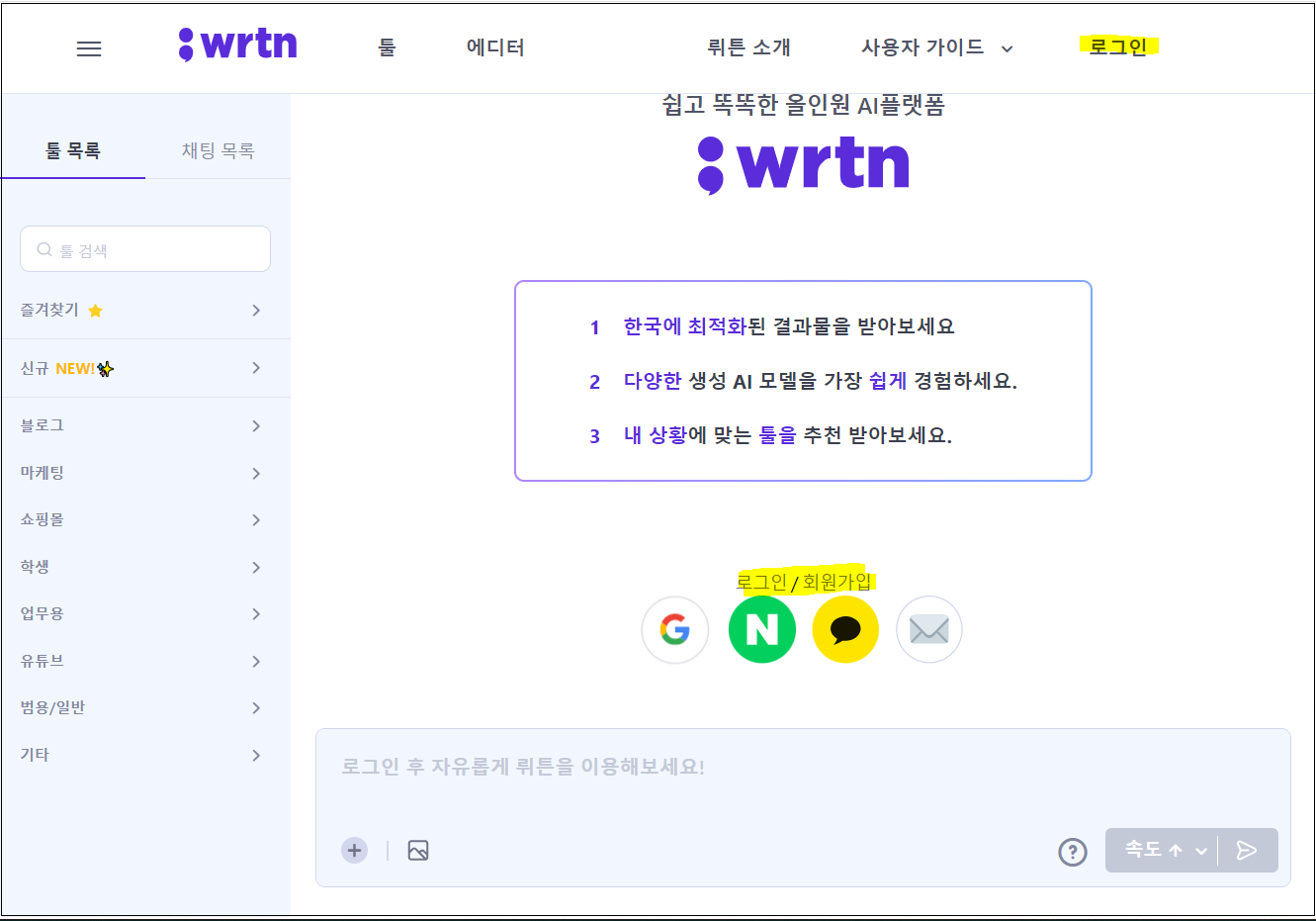Expand the 유튜브 category
The width and height of the screenshot is (1316, 921).
pos(145,661)
